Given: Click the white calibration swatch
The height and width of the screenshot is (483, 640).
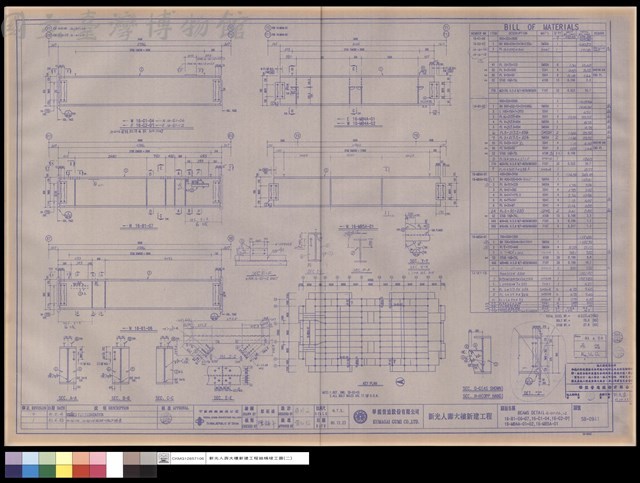Looking at the screenshot, I should (x=115, y=465).
